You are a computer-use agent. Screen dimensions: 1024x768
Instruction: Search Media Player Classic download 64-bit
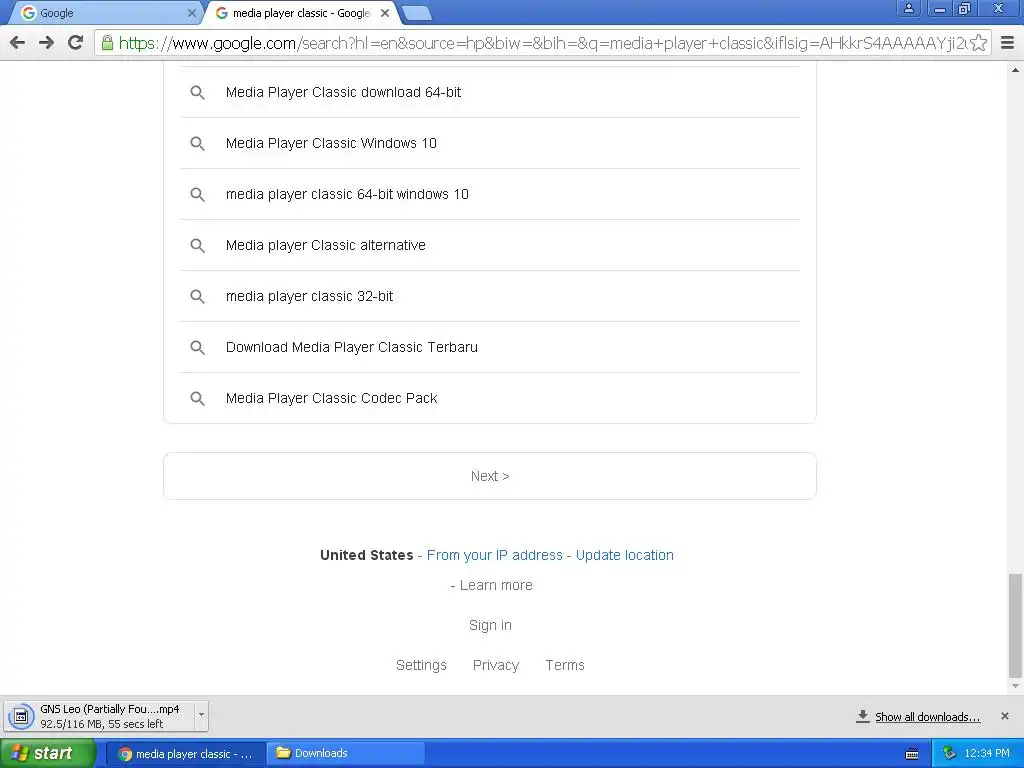point(490,92)
